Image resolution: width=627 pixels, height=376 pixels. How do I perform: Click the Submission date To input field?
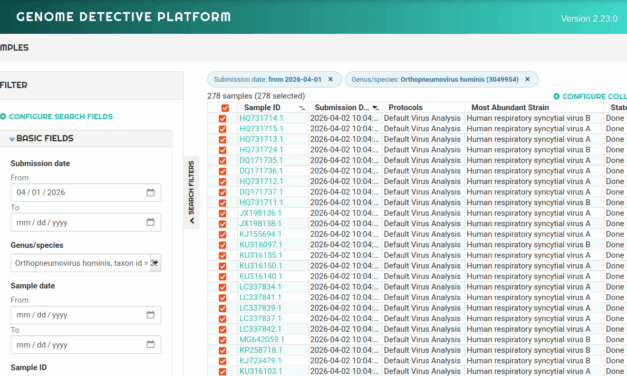(86, 222)
